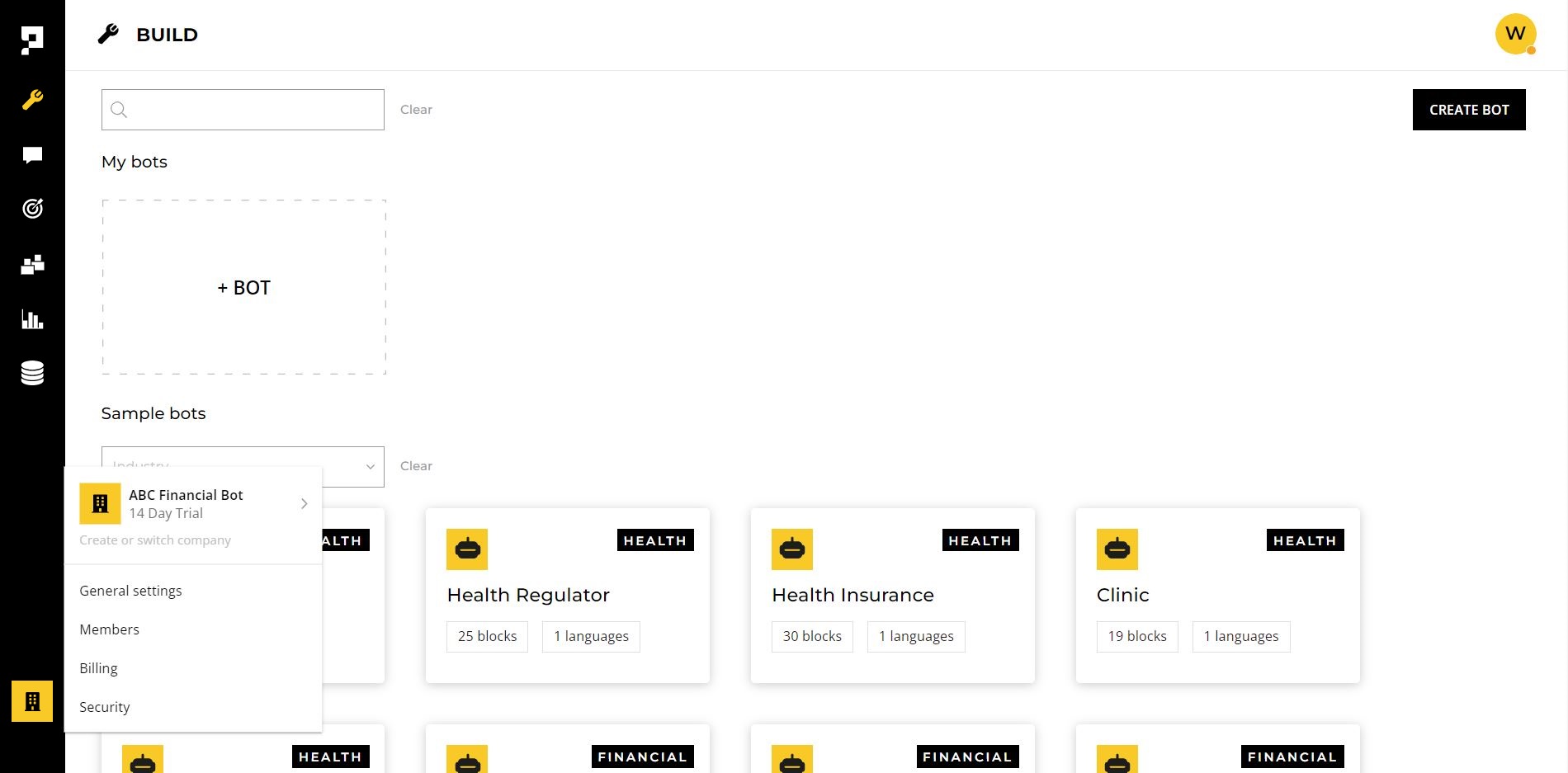Image resolution: width=1568 pixels, height=773 pixels.
Task: Click HEALTH badge on Clinic card
Action: (1306, 540)
